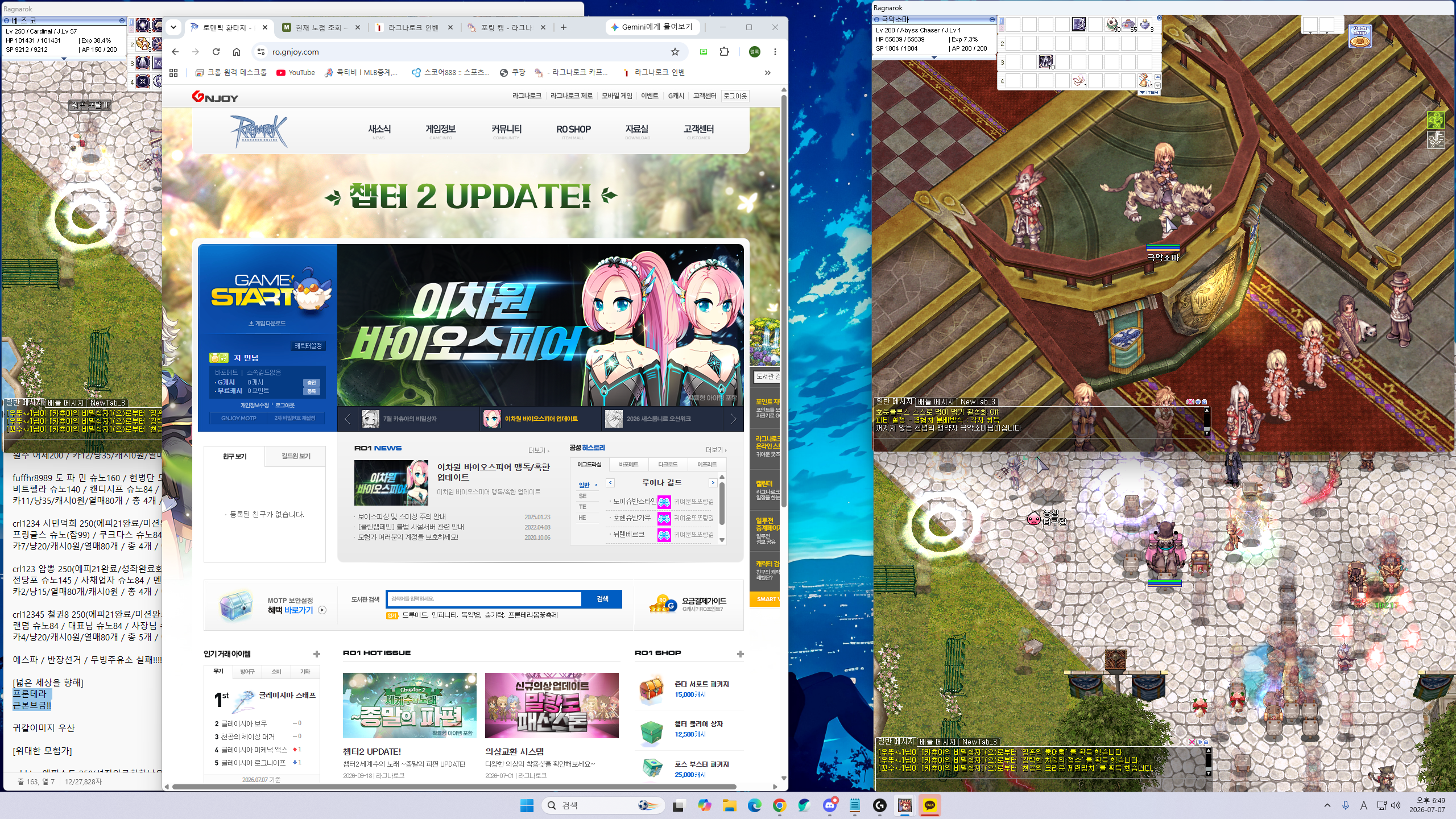
Task: Switch to the 길드원 보기 tab
Action: [296, 456]
